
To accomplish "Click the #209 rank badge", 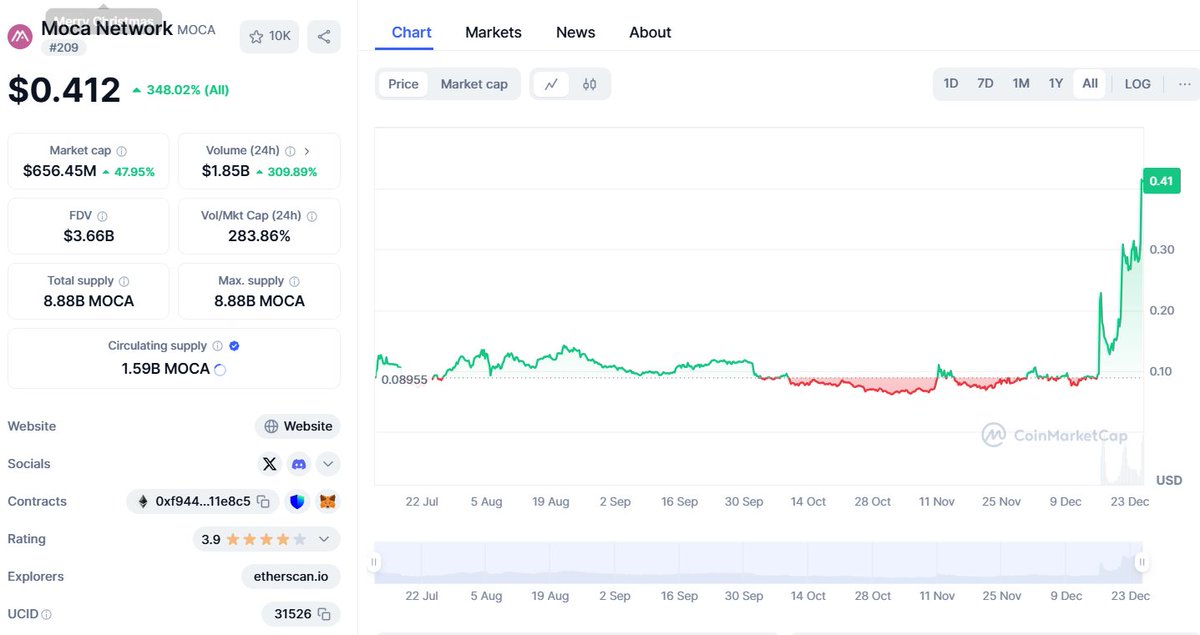I will 64,47.
